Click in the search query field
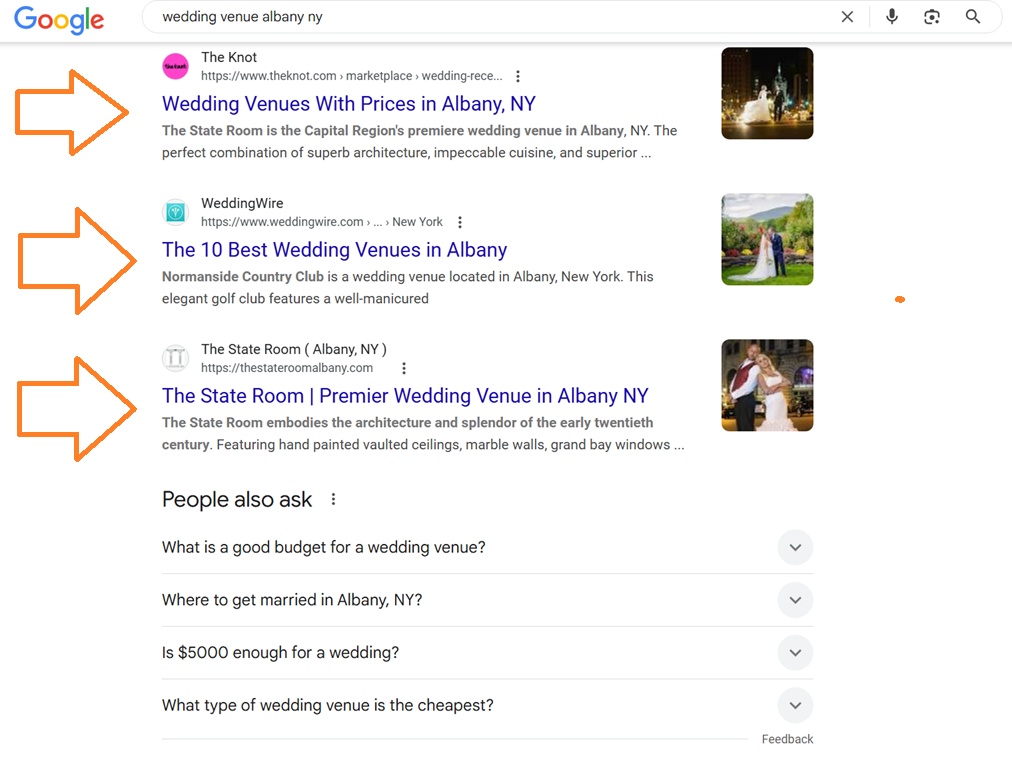Image resolution: width=1012 pixels, height=774 pixels. [x=491, y=17]
